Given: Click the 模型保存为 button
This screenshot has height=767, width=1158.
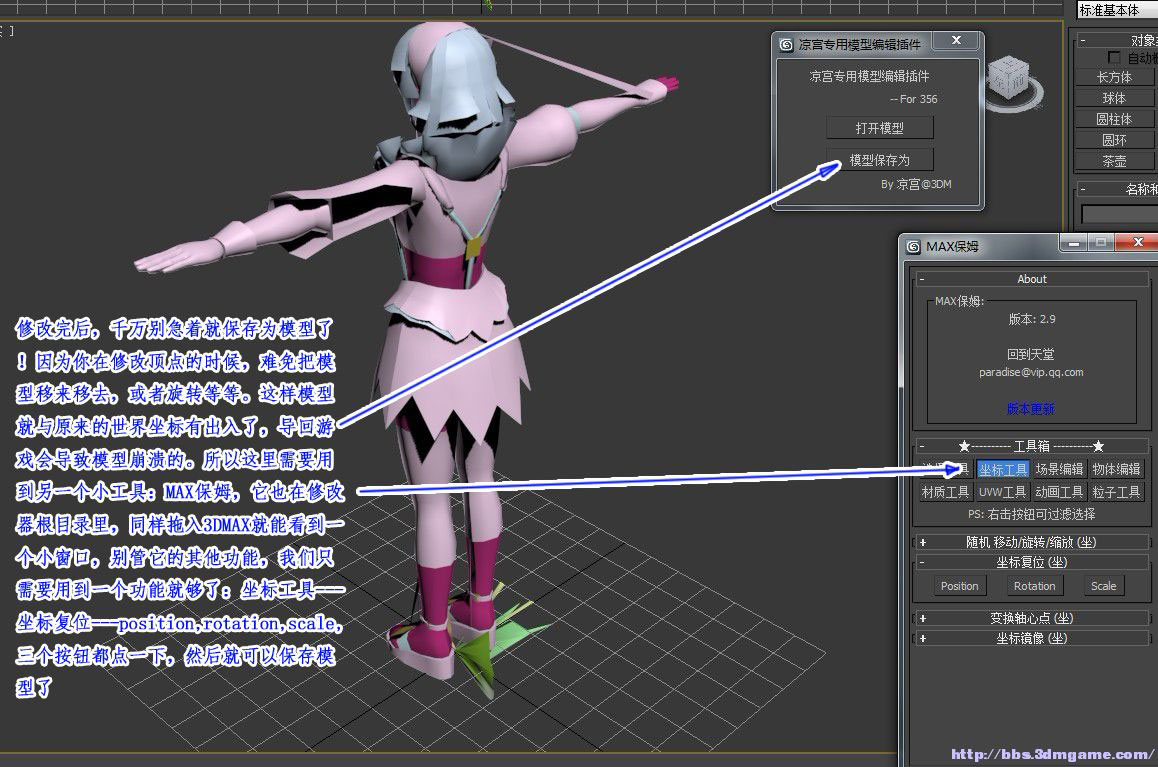Looking at the screenshot, I should tap(879, 160).
